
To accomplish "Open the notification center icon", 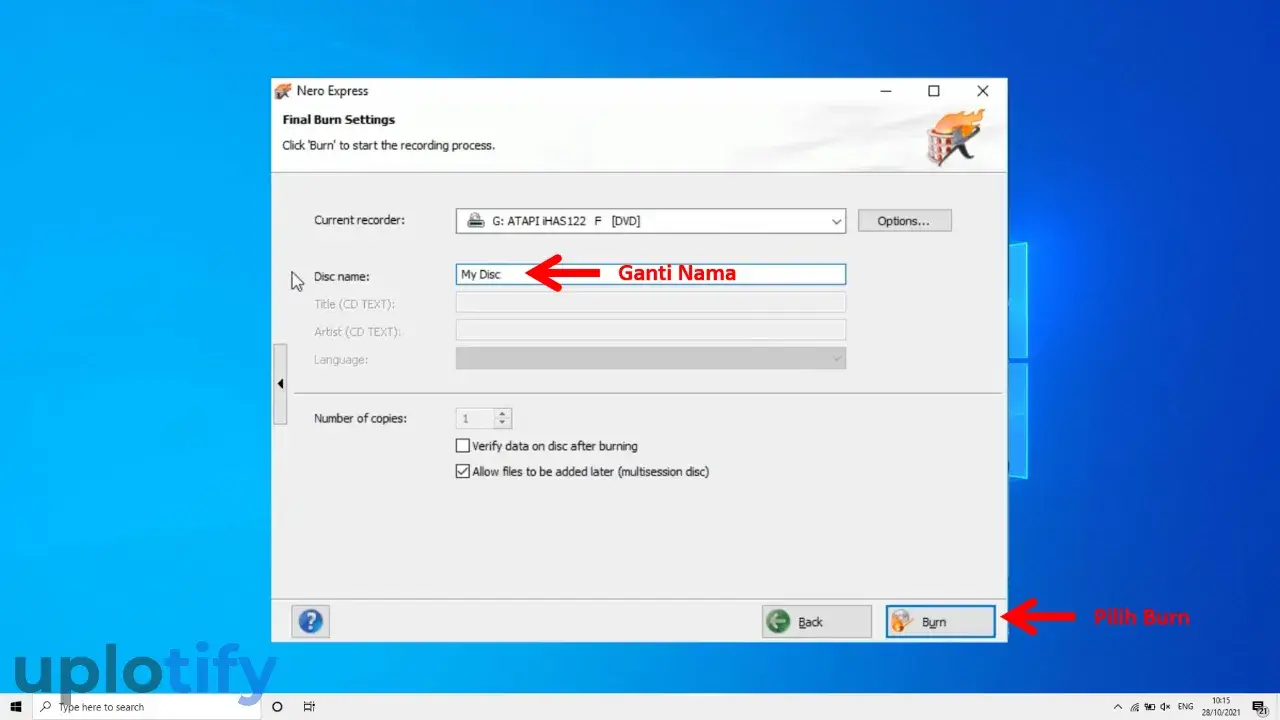I will [x=1260, y=707].
